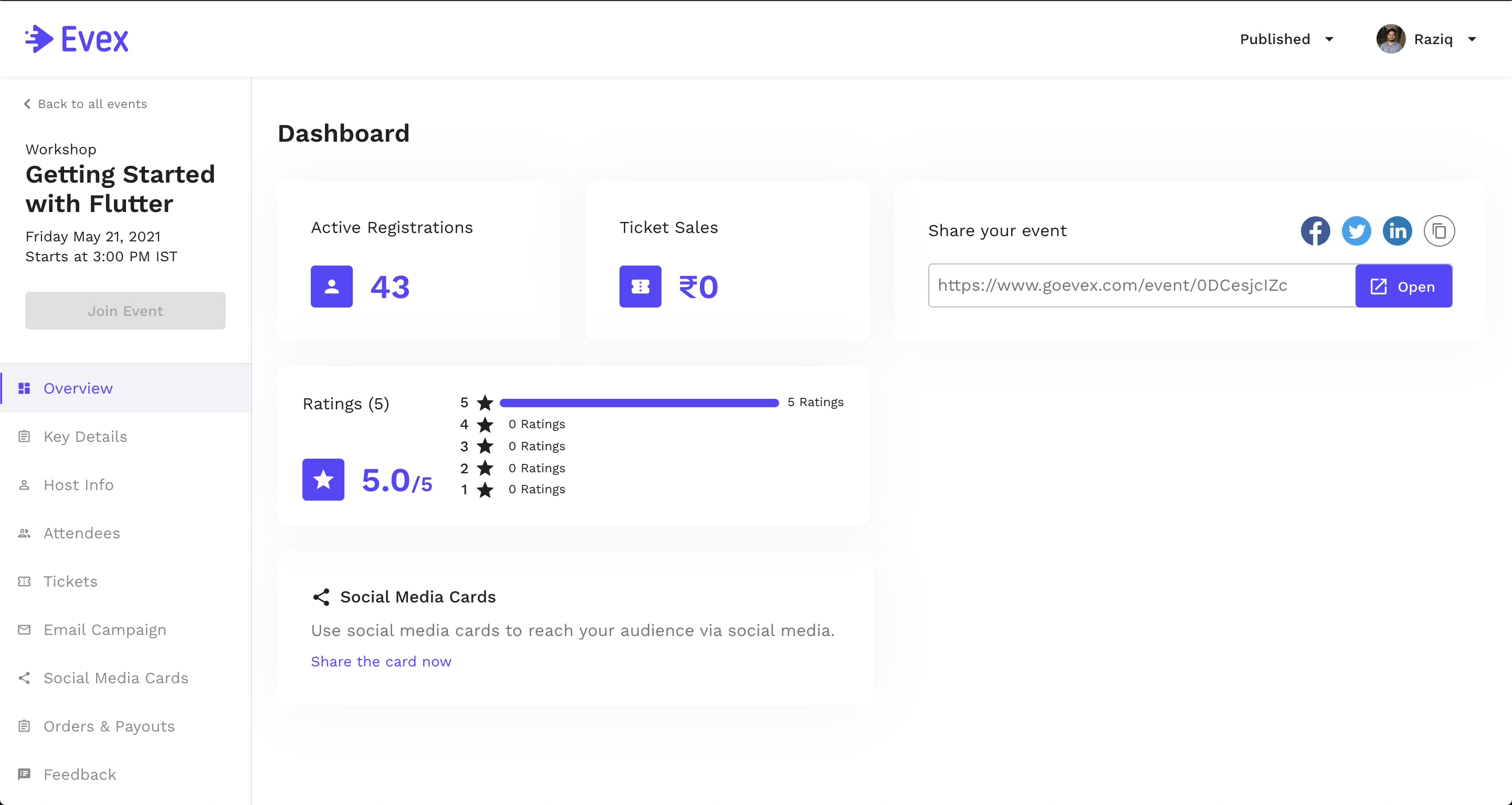1512x805 pixels.
Task: Click the Dashboard heading
Action: pos(343,133)
